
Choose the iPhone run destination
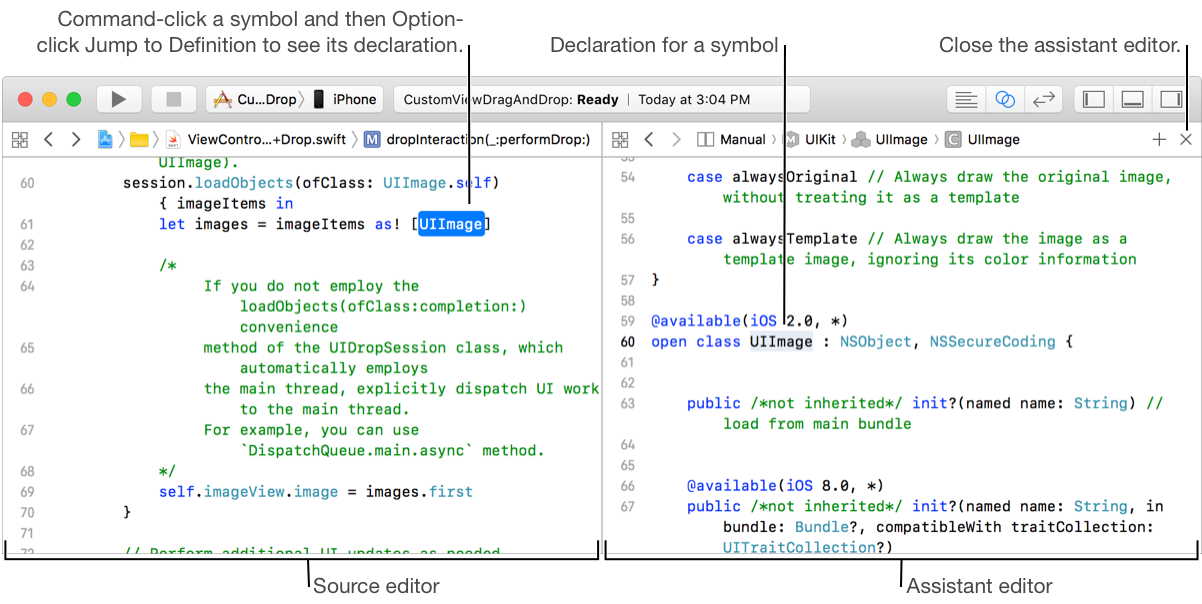pyautogui.click(x=345, y=99)
